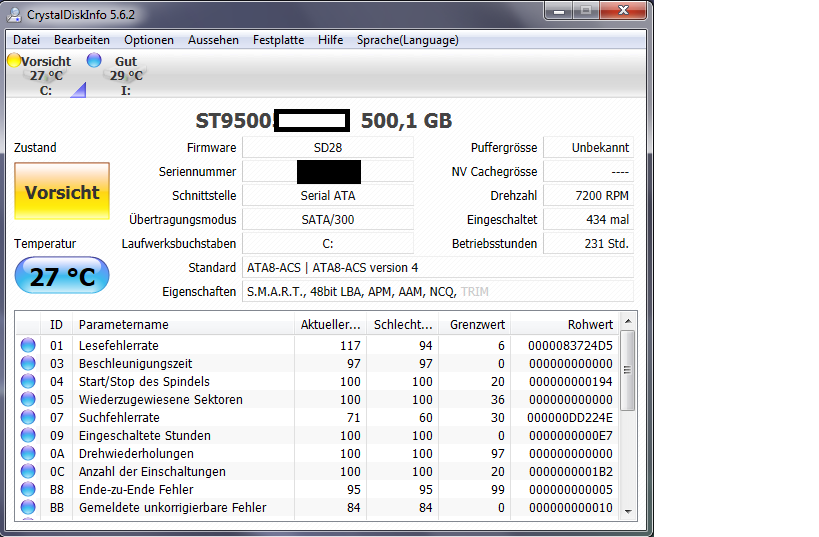This screenshot has width=819, height=537.
Task: Click the SMART list scrollbar thumb
Action: (628, 370)
